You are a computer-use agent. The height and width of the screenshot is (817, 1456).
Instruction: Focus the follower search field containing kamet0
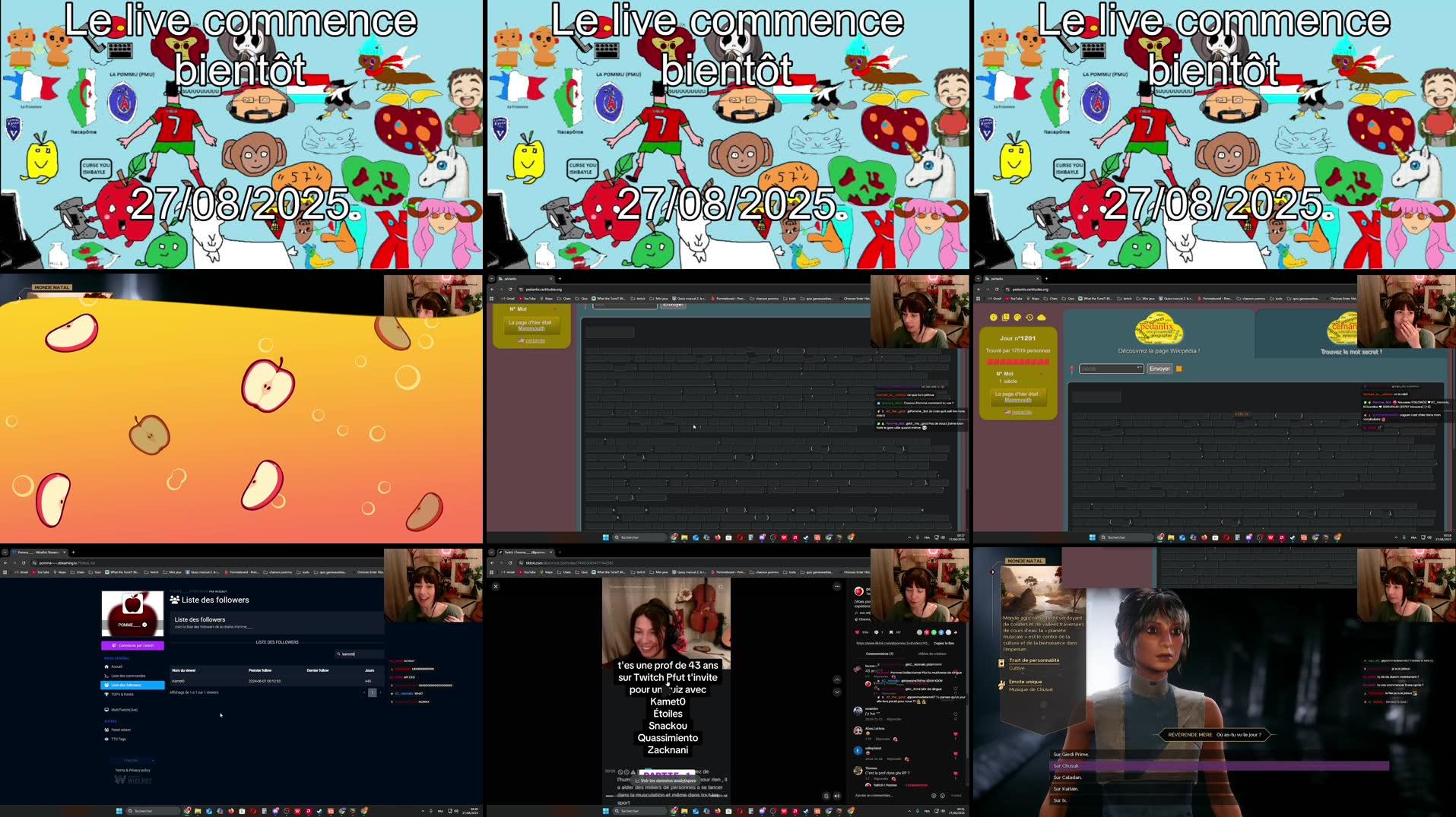coord(359,654)
